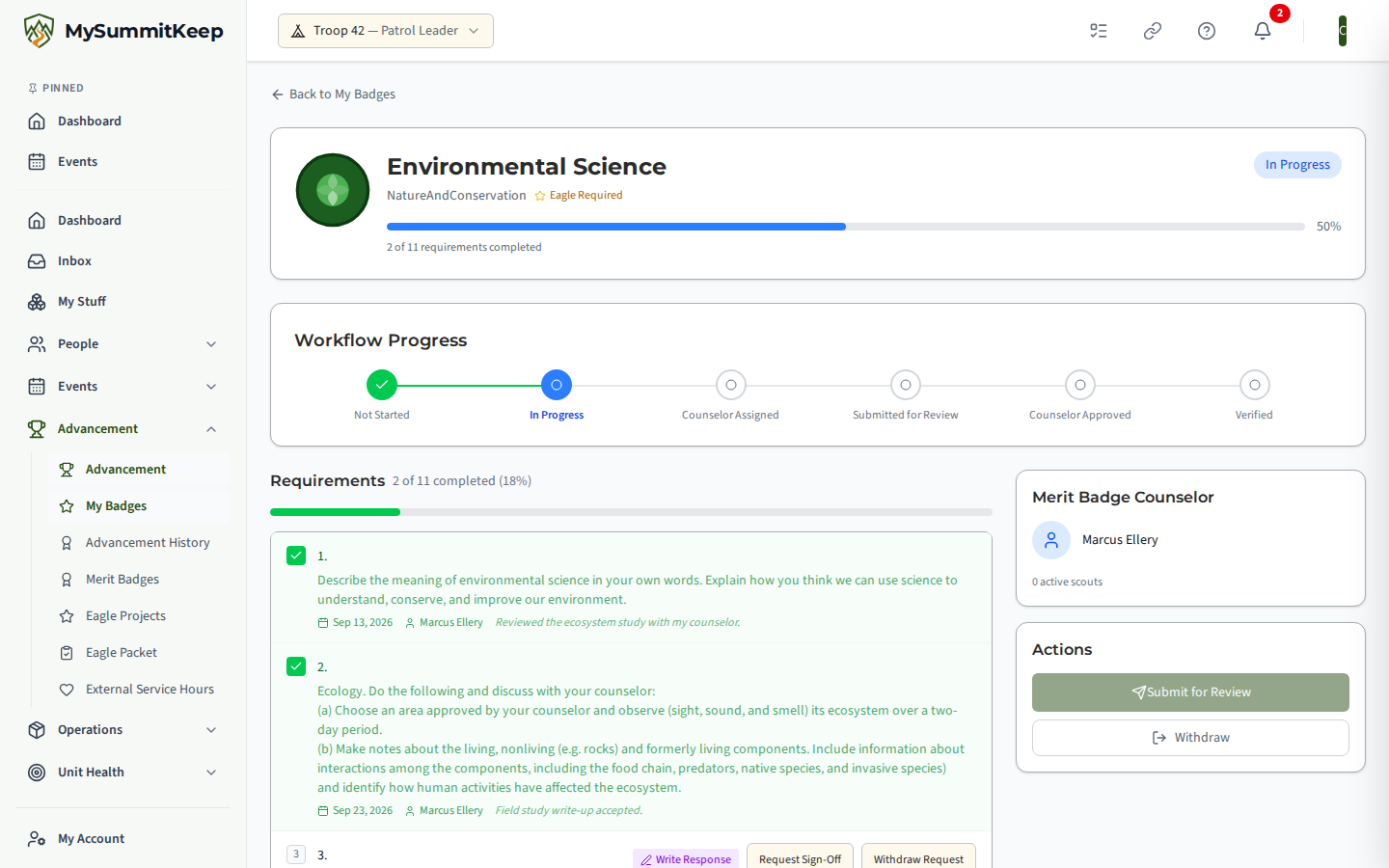Open the user avatar menu
The width and height of the screenshot is (1389, 868).
coord(1342,31)
